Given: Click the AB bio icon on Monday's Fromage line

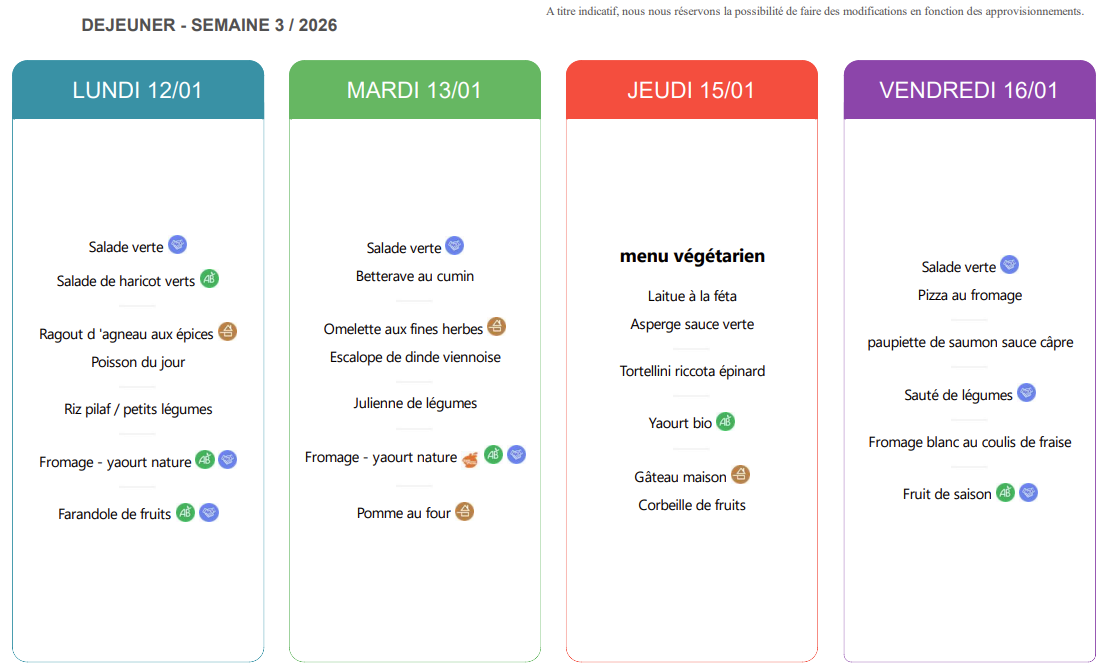Looking at the screenshot, I should pos(205,460).
